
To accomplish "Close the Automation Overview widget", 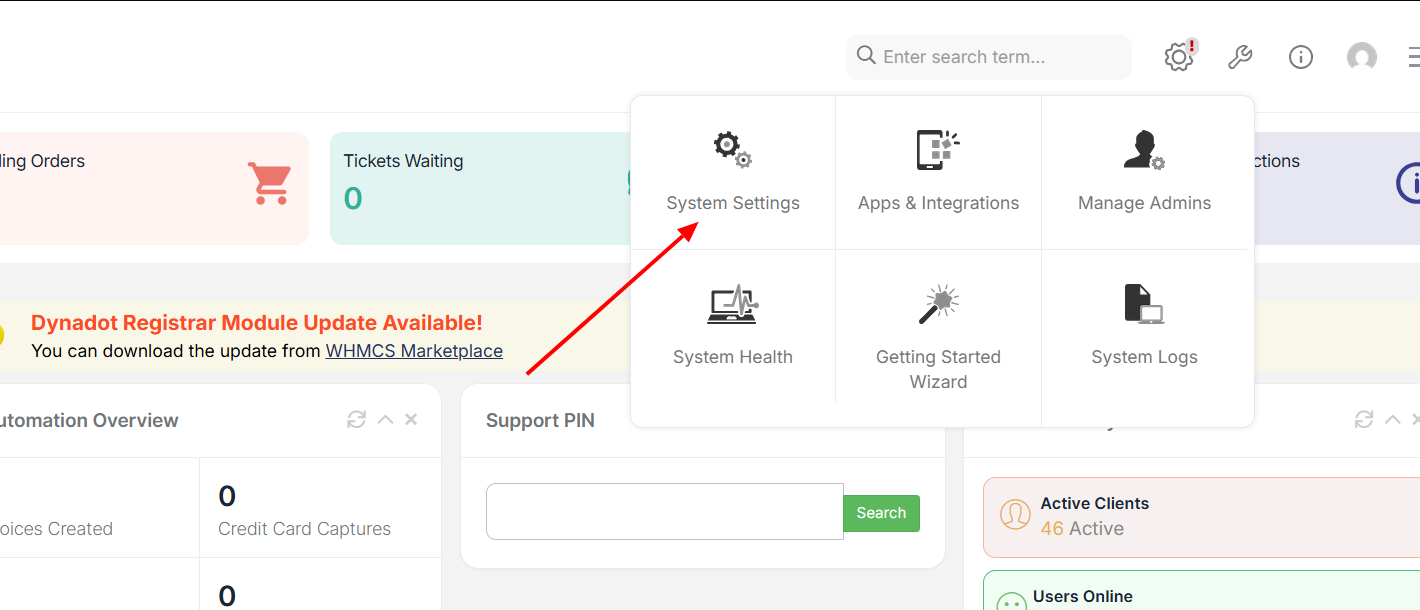I will [411, 420].
